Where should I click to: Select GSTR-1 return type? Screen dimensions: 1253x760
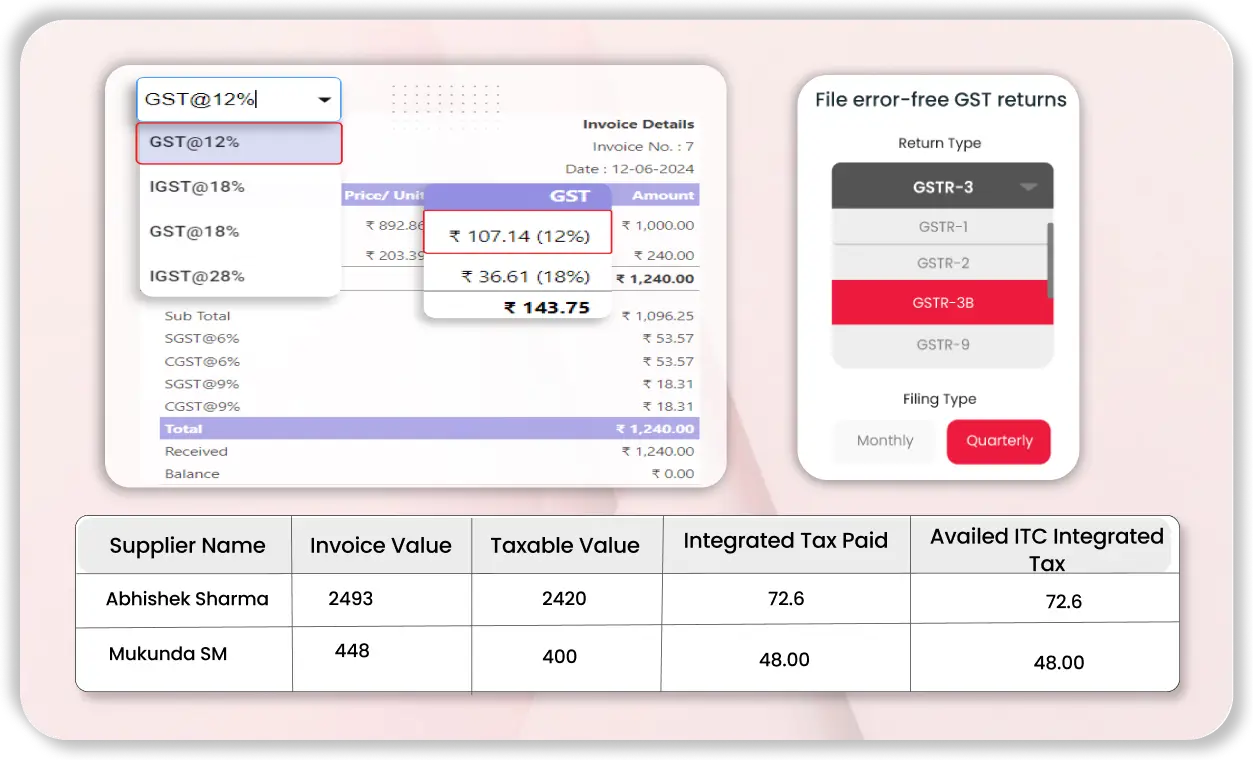pos(941,227)
